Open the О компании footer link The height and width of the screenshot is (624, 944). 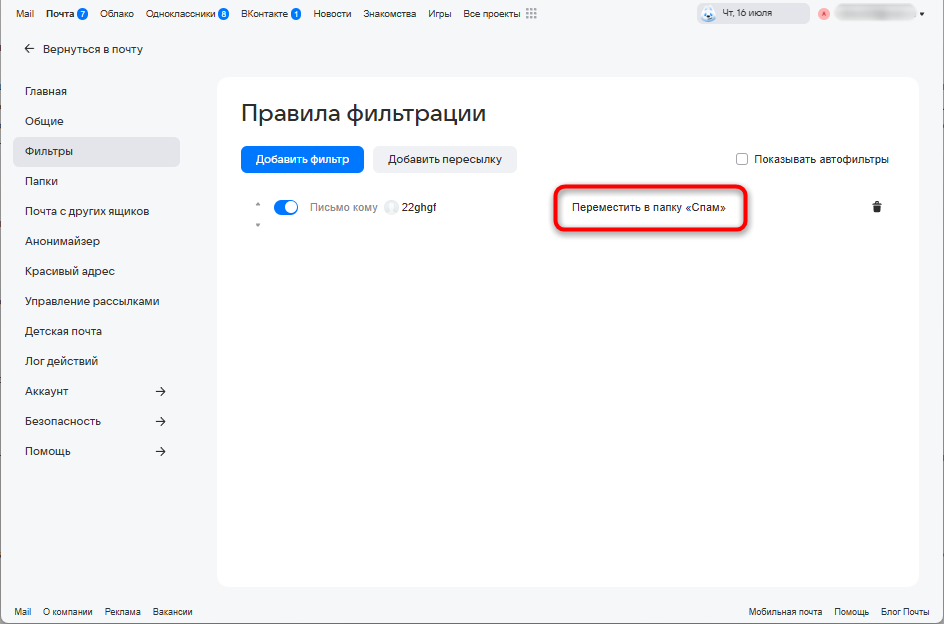67,611
